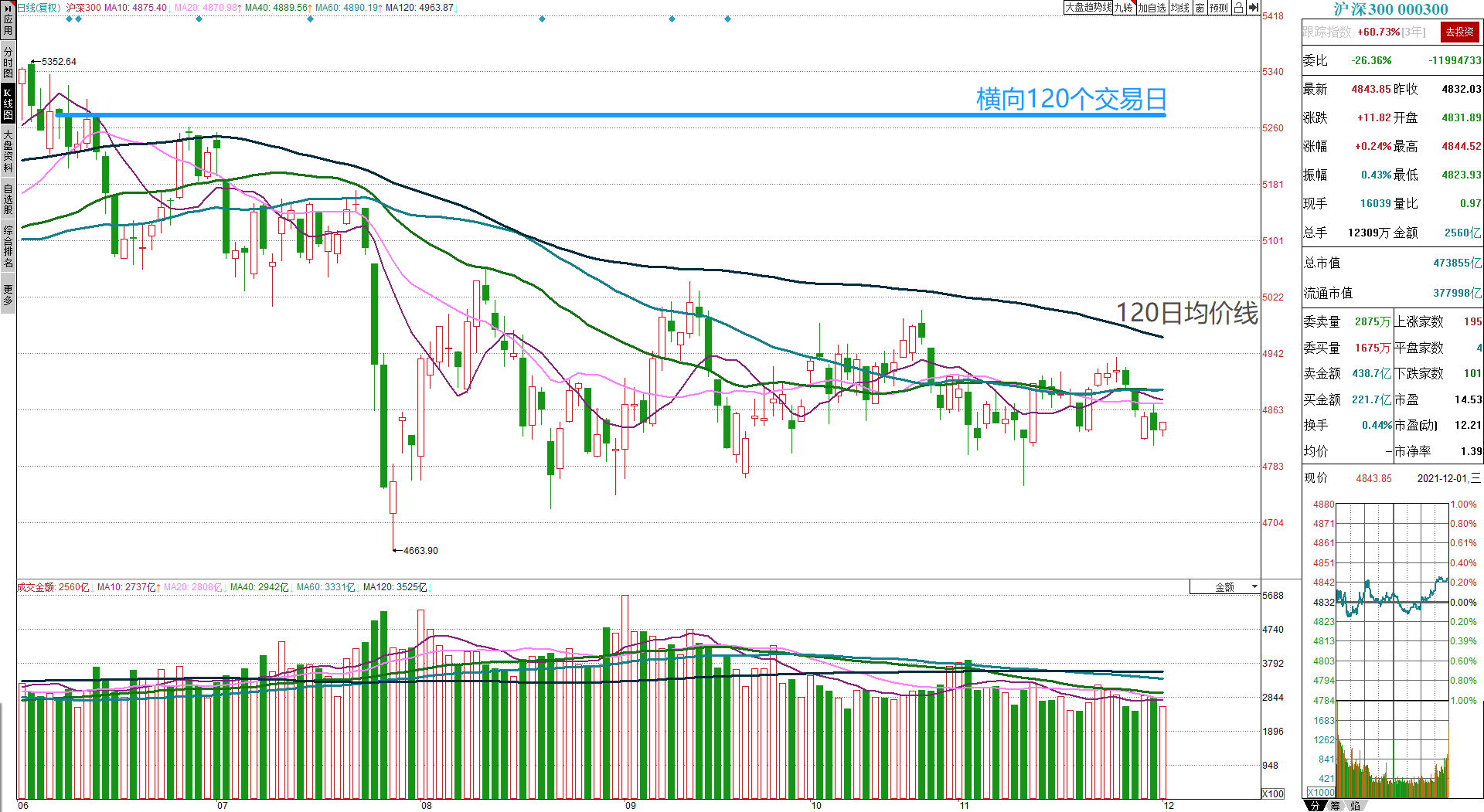Viewport: 1484px width, 812px height.
Task: Click the lock icon in chart toolbar
Action: 1238,8
